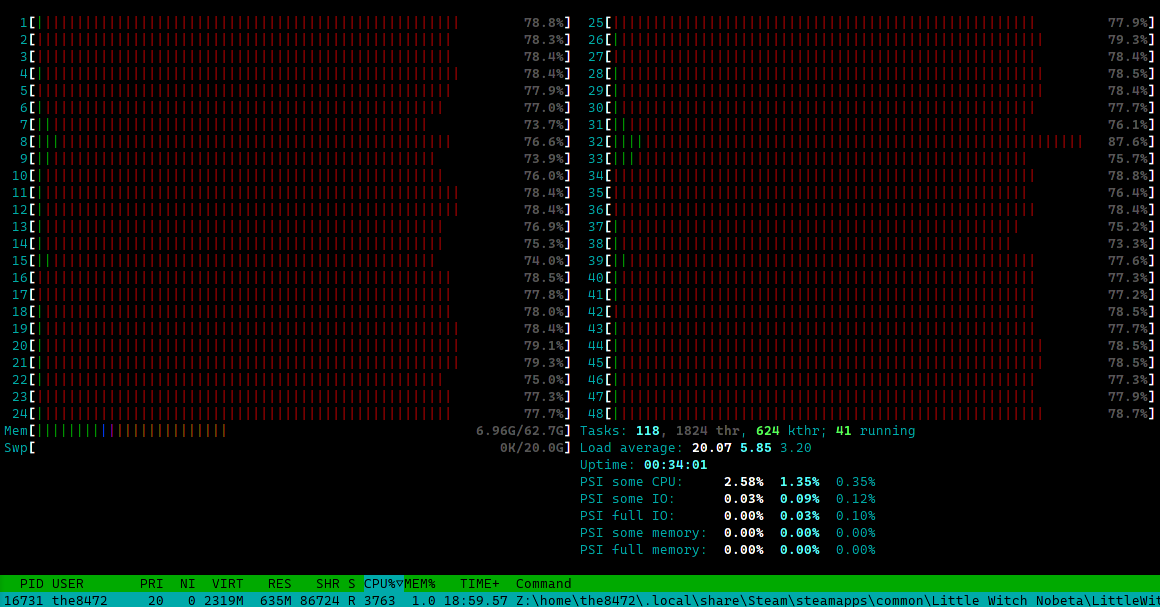Click CPU 15 meter showing 74.0%
The height and width of the screenshot is (607, 1160).
pyautogui.click(x=291, y=261)
